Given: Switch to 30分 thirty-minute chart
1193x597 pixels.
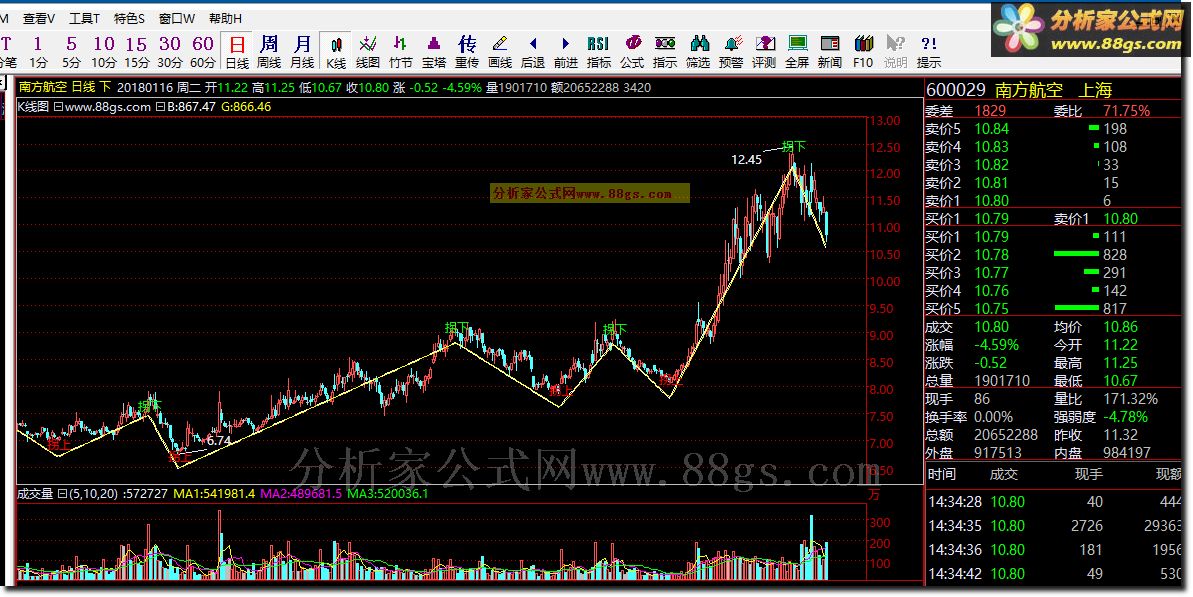Looking at the screenshot, I should 170,52.
